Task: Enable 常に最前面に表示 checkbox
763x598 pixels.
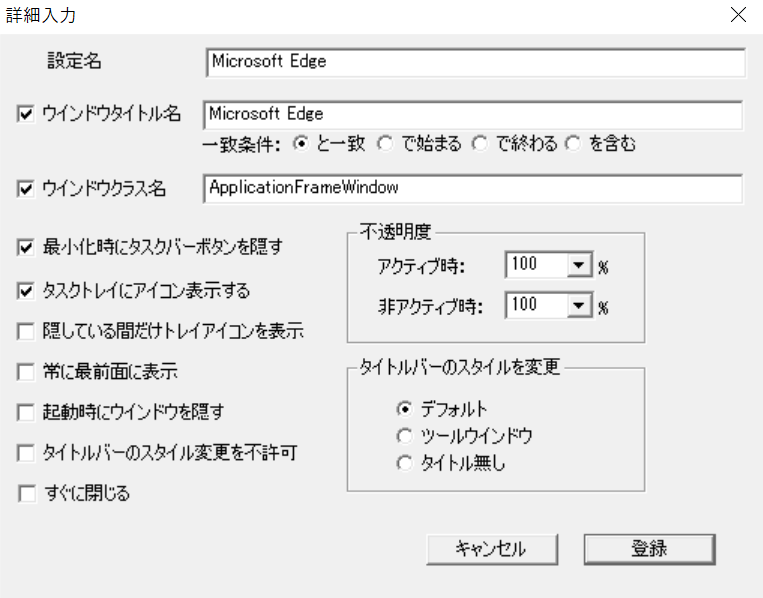Action: [25, 372]
